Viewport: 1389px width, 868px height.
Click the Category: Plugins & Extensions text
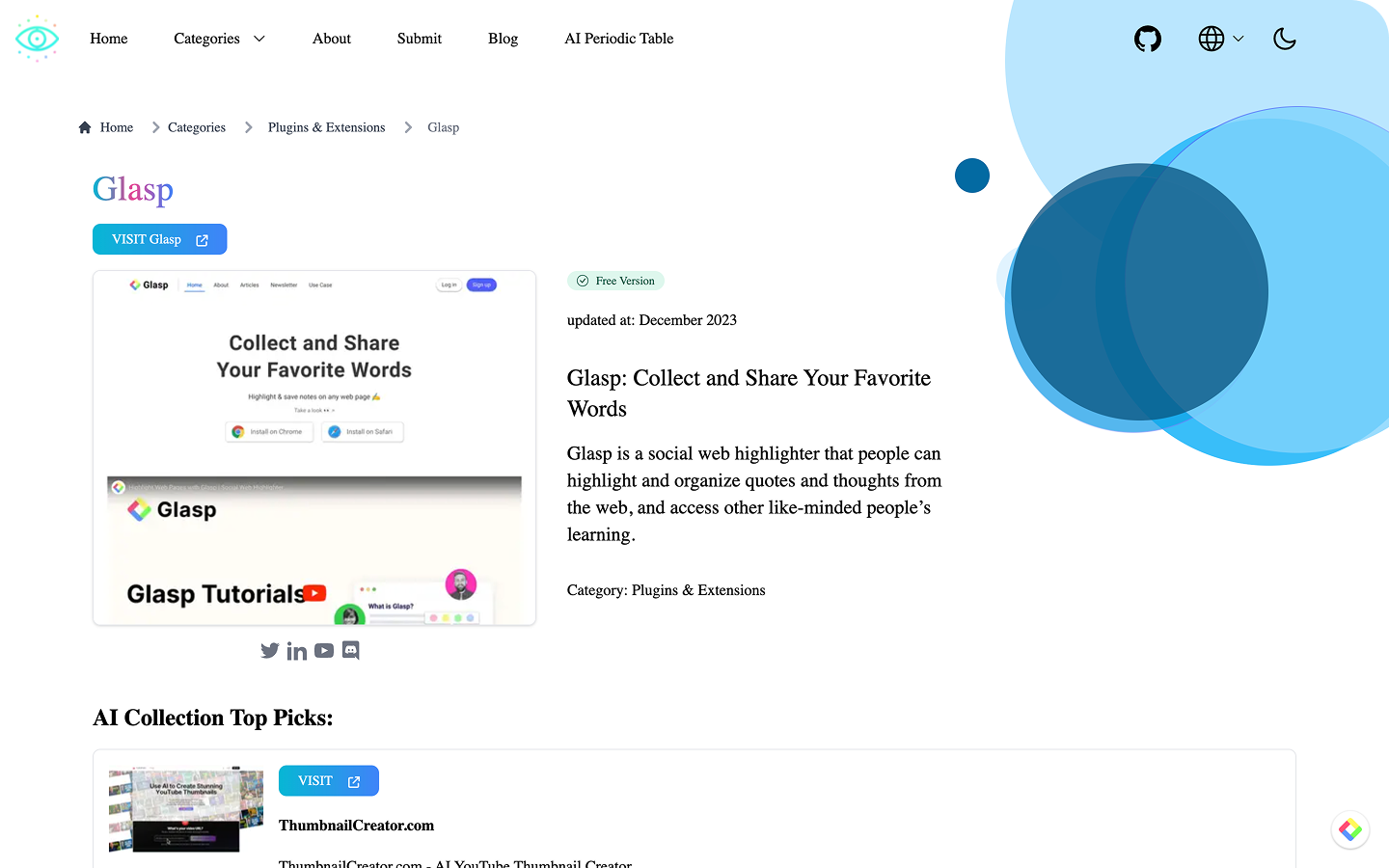[667, 590]
